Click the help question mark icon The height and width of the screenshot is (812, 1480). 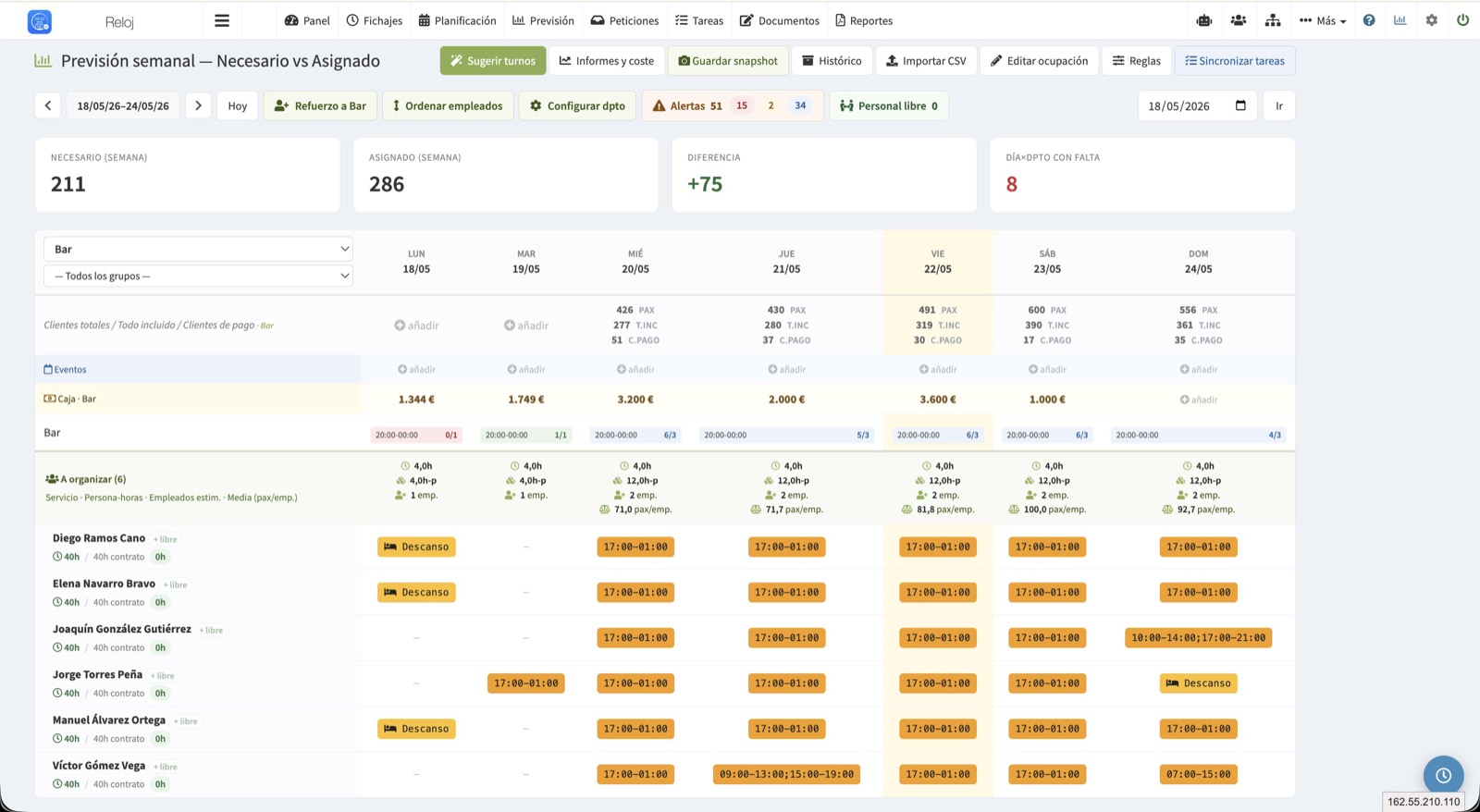point(1369,20)
